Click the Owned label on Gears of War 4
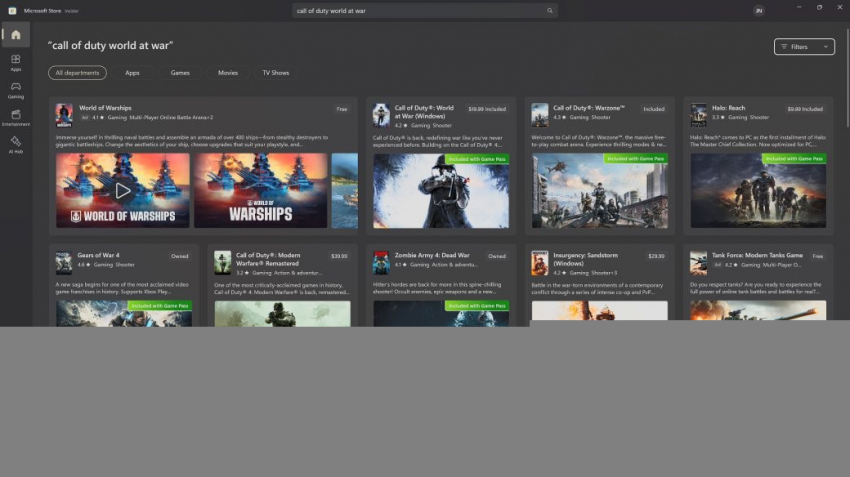850x477 pixels. 179,256
